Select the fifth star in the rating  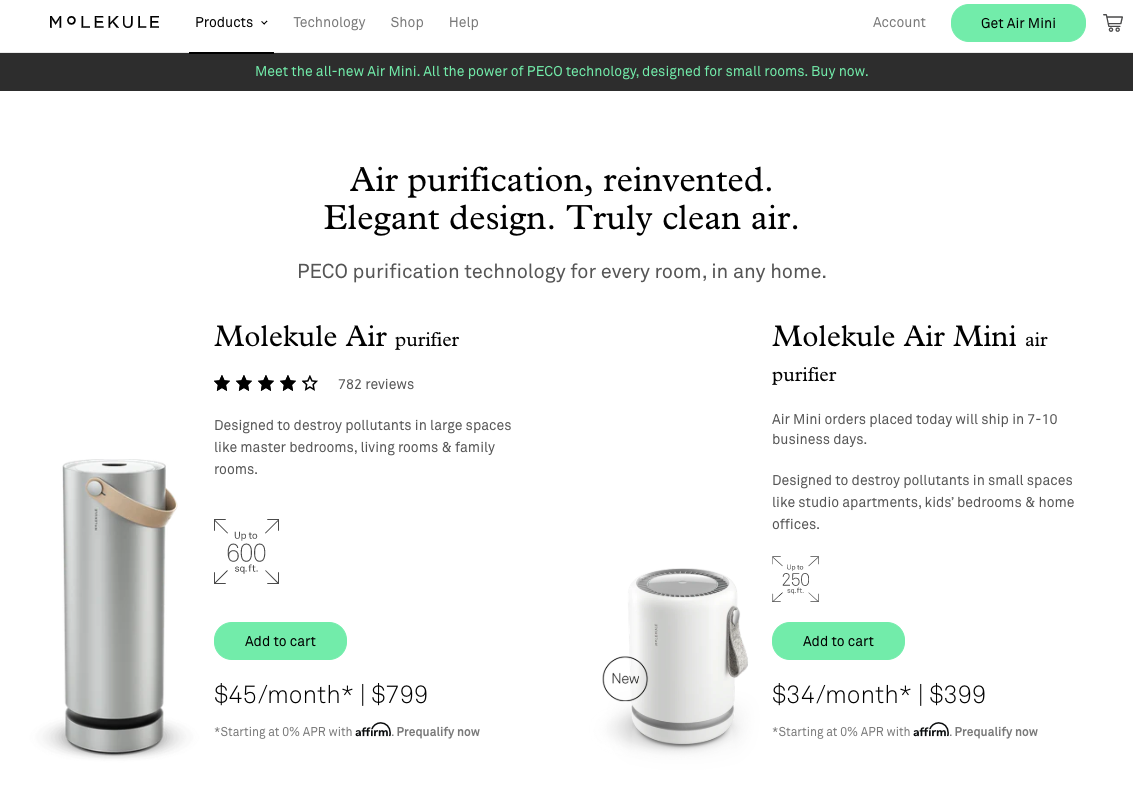point(309,382)
